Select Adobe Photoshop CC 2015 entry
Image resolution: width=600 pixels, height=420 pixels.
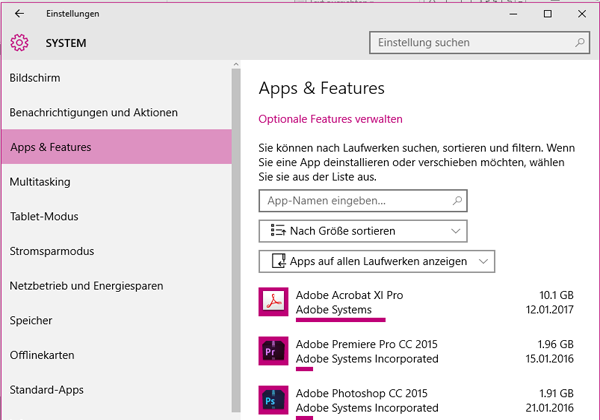tap(416, 402)
